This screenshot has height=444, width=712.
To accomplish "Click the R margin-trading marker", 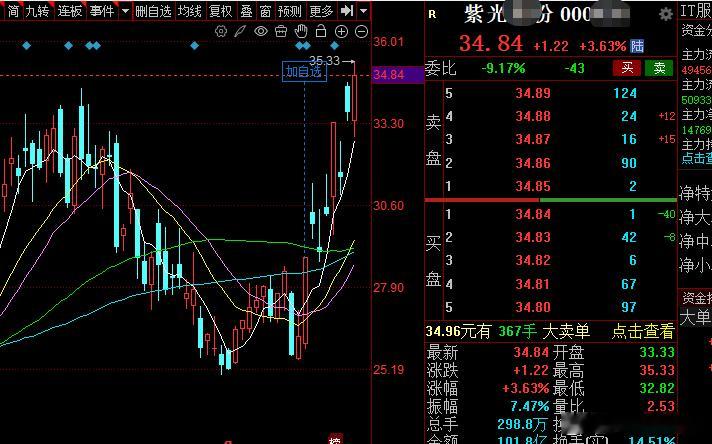I will pyautogui.click(x=432, y=15).
